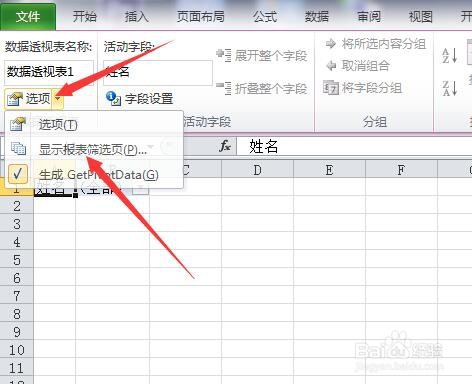Select row 10 header

pyautogui.click(x=17, y=350)
